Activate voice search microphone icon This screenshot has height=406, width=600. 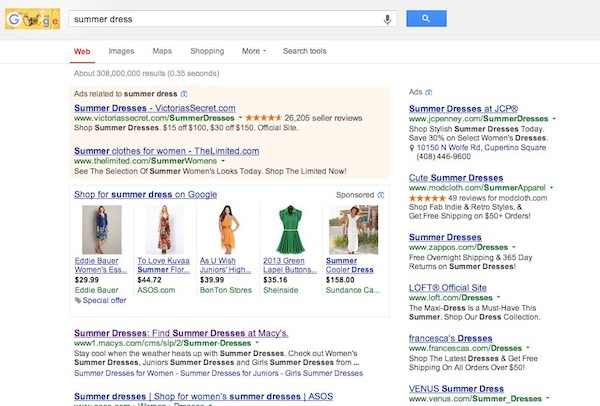coord(387,19)
